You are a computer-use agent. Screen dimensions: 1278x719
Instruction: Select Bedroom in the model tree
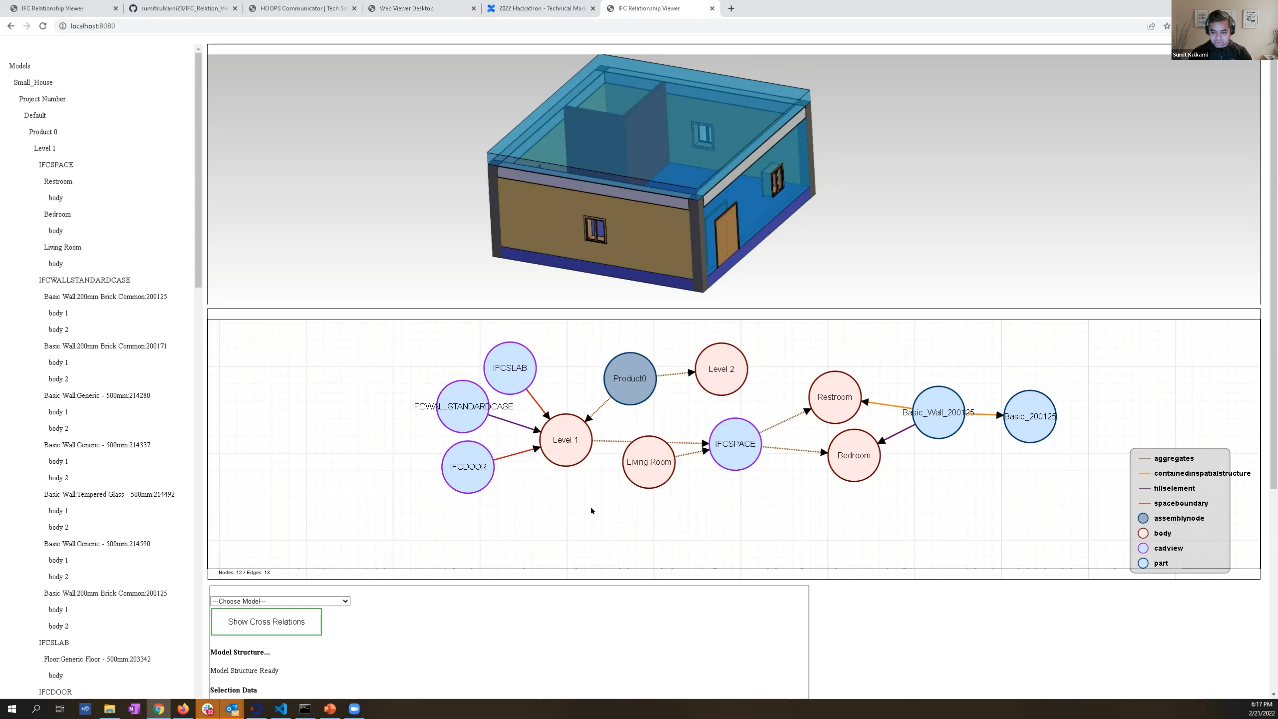(x=57, y=214)
